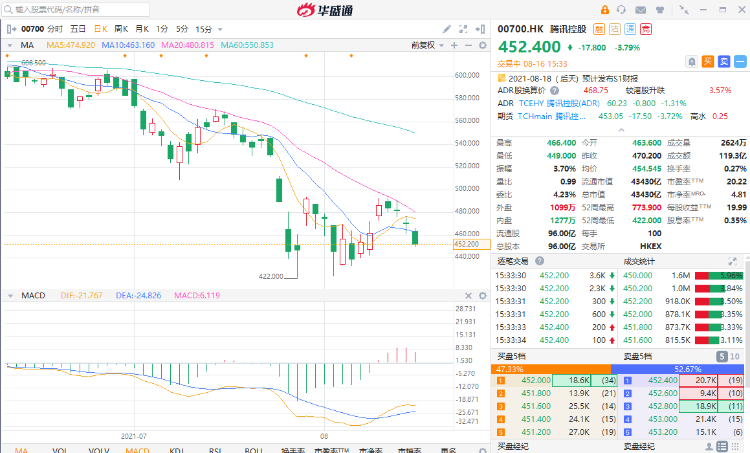Click the orange lock icon in title bar
The width and height of the screenshot is (750, 453).
[605, 10]
